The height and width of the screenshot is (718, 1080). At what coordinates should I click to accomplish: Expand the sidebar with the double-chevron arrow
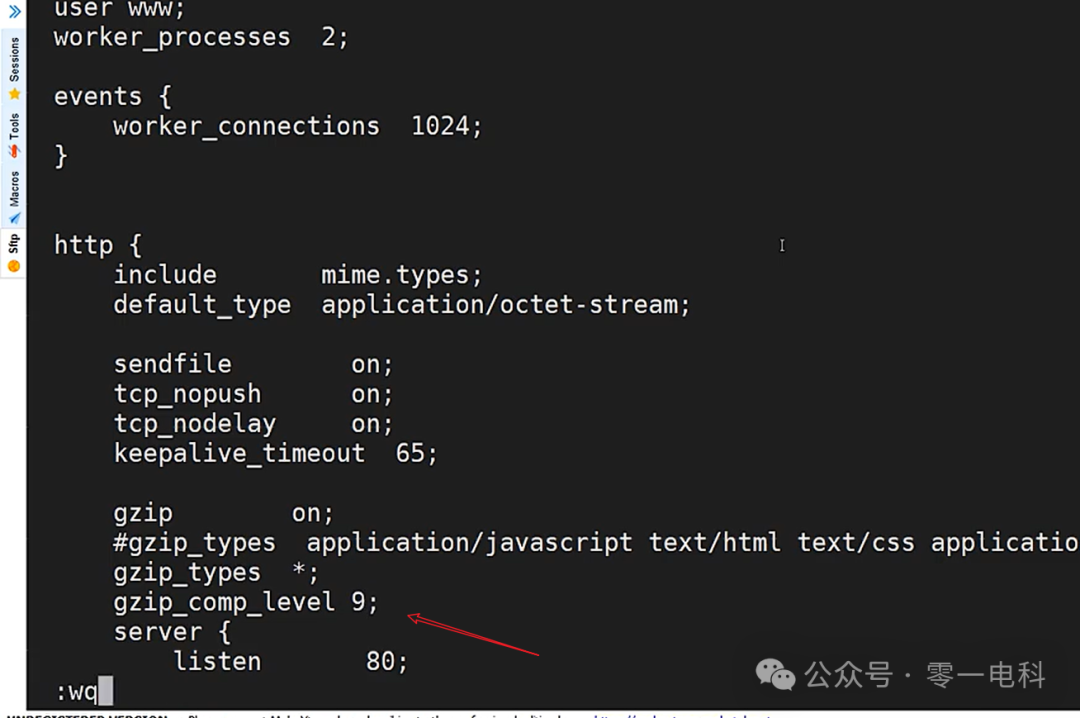14,12
